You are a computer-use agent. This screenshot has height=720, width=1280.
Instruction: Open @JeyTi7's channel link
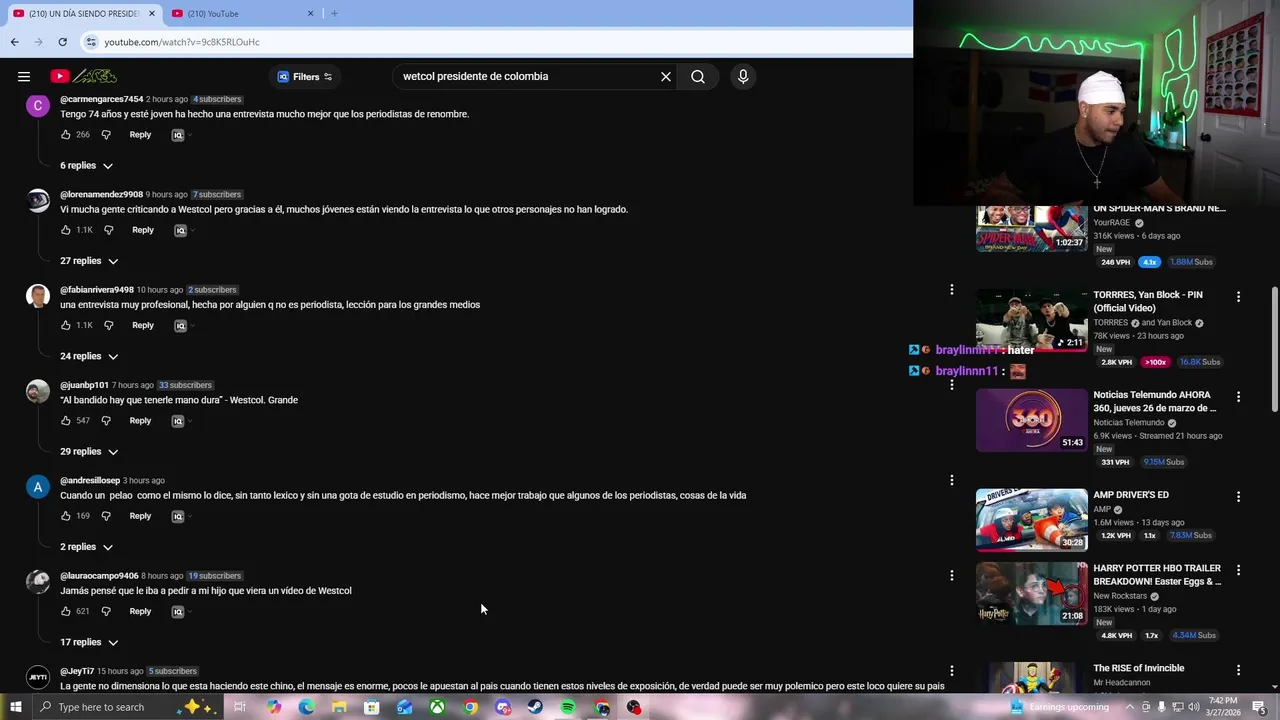click(77, 671)
